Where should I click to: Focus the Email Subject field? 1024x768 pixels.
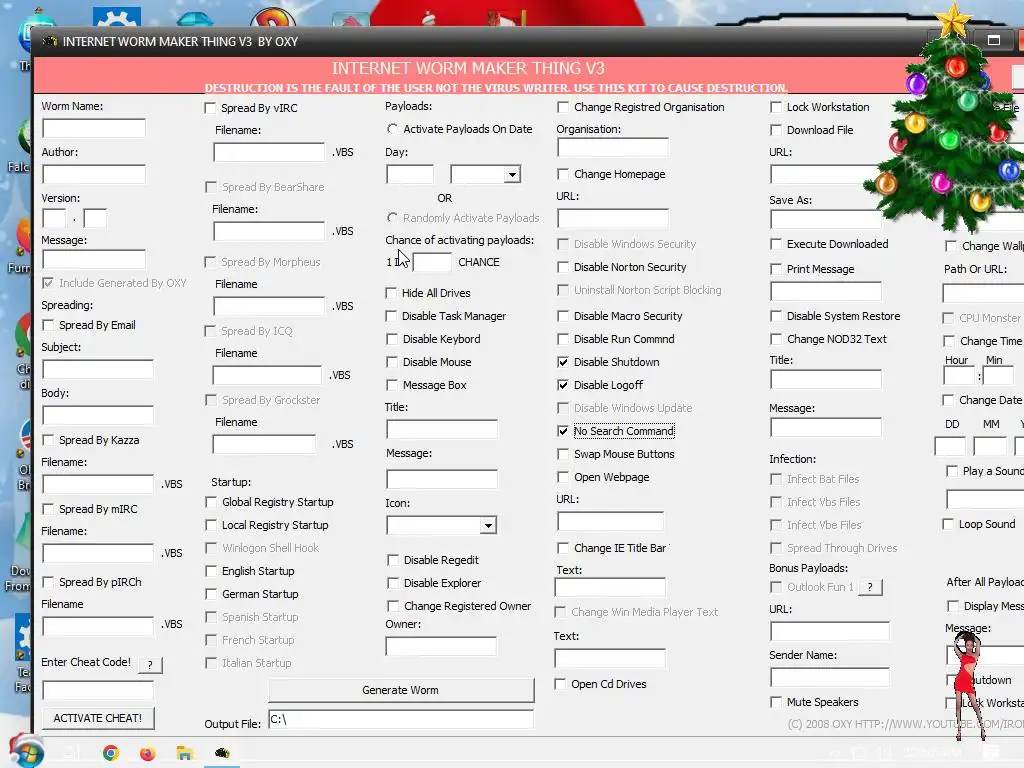pyautogui.click(x=98, y=369)
